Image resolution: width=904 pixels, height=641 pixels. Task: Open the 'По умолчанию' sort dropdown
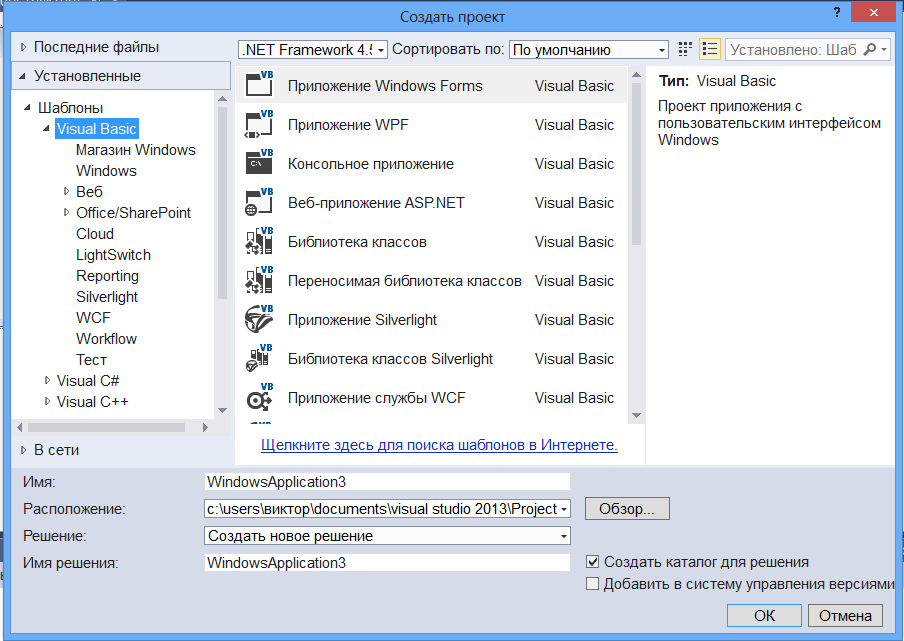coord(589,50)
